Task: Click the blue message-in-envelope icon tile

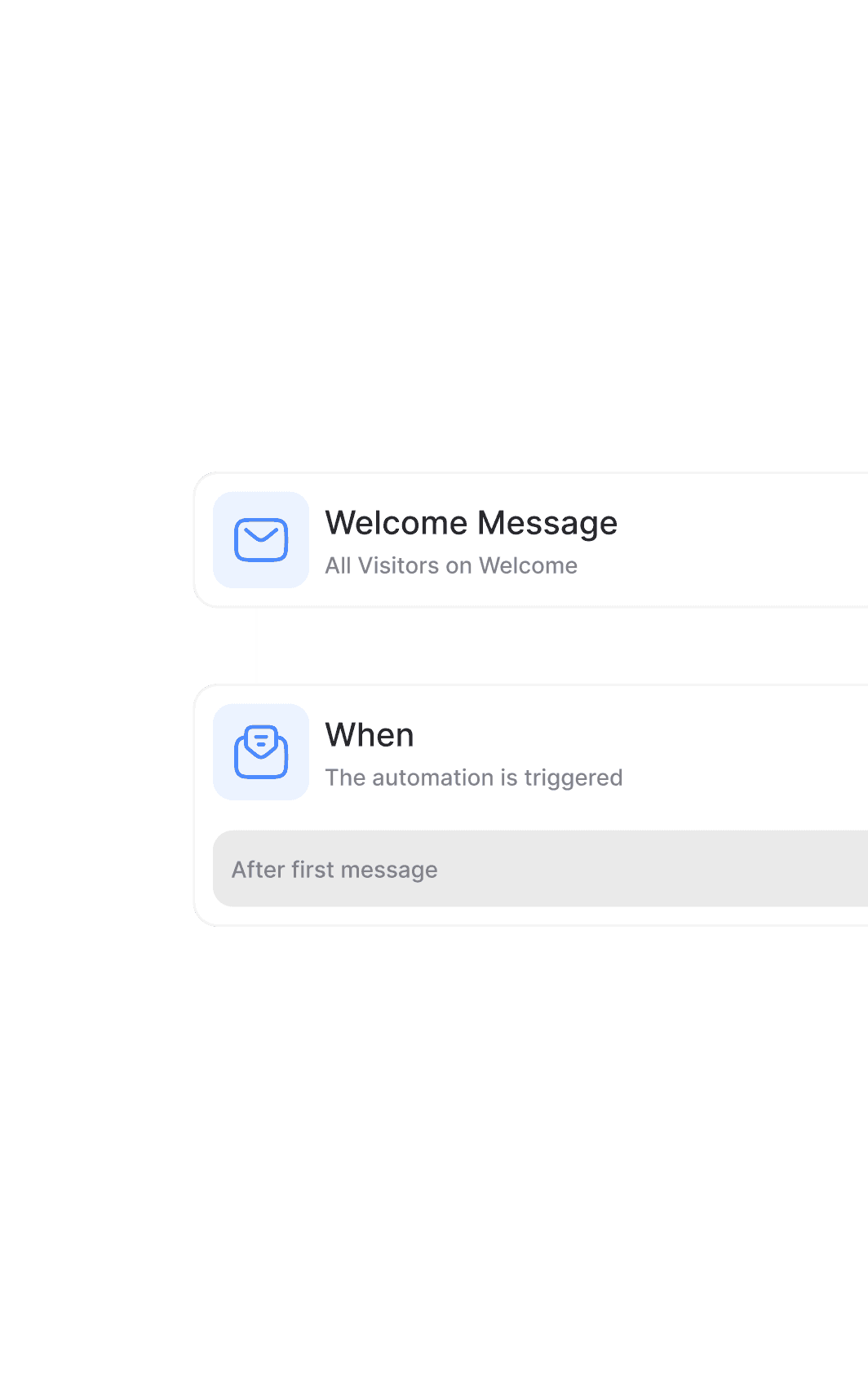Action: click(x=261, y=752)
